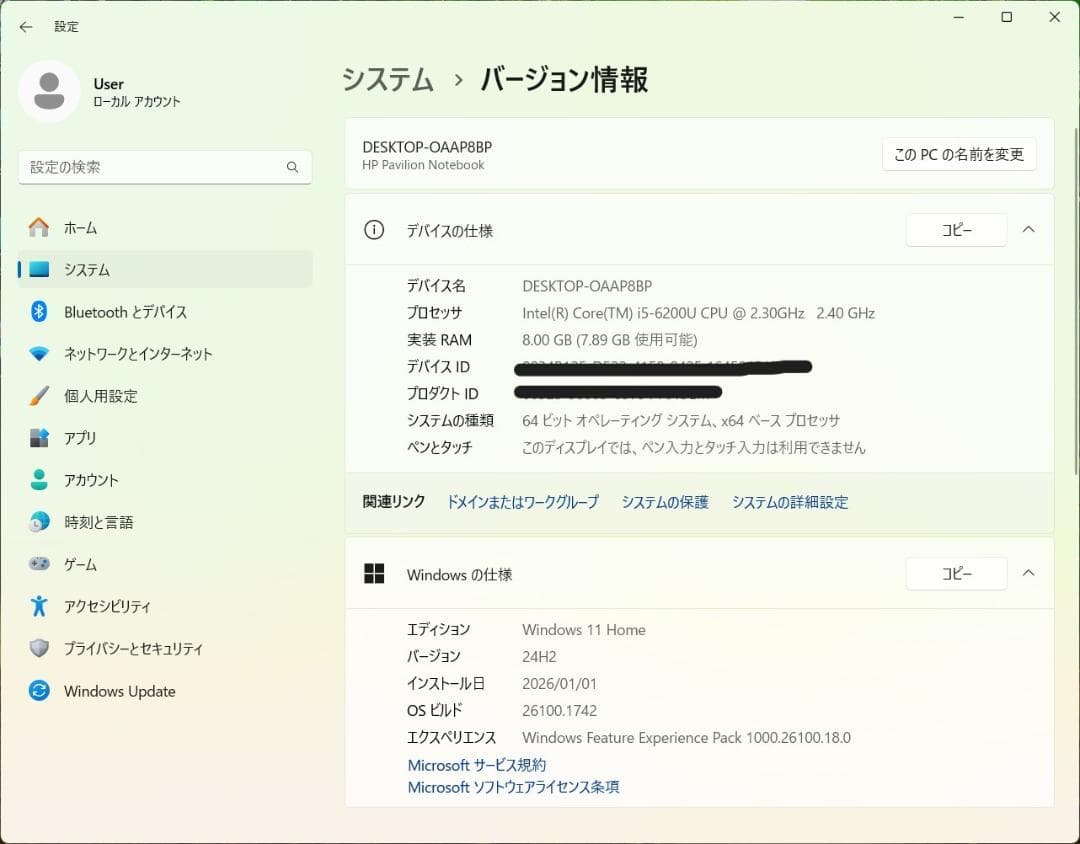Click the Intel(R) Core(TM) i5-6200U processor value
Screen dimensions: 1080x844
point(698,313)
